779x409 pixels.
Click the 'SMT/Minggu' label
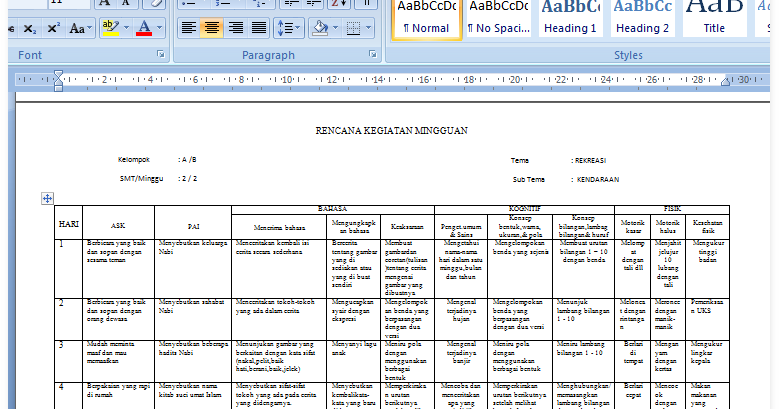tap(141, 178)
